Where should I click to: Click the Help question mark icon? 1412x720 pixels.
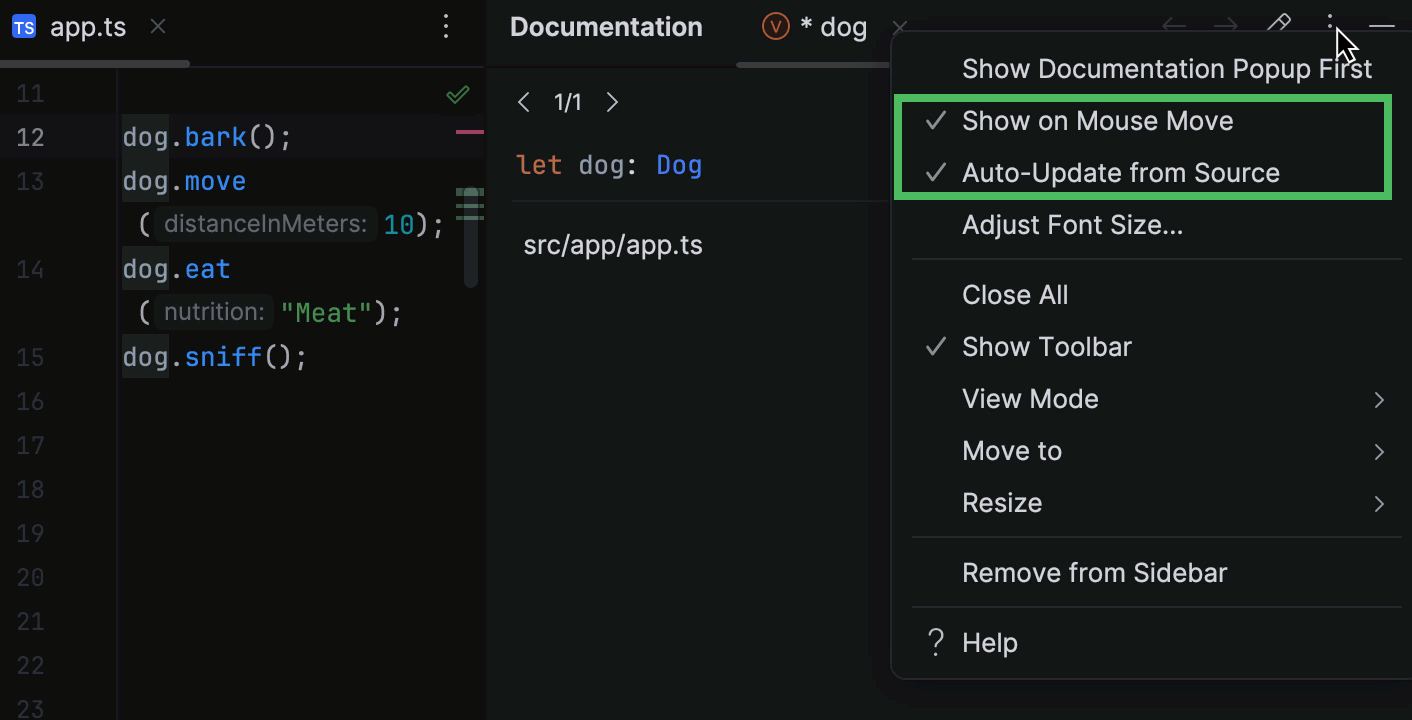coord(935,642)
